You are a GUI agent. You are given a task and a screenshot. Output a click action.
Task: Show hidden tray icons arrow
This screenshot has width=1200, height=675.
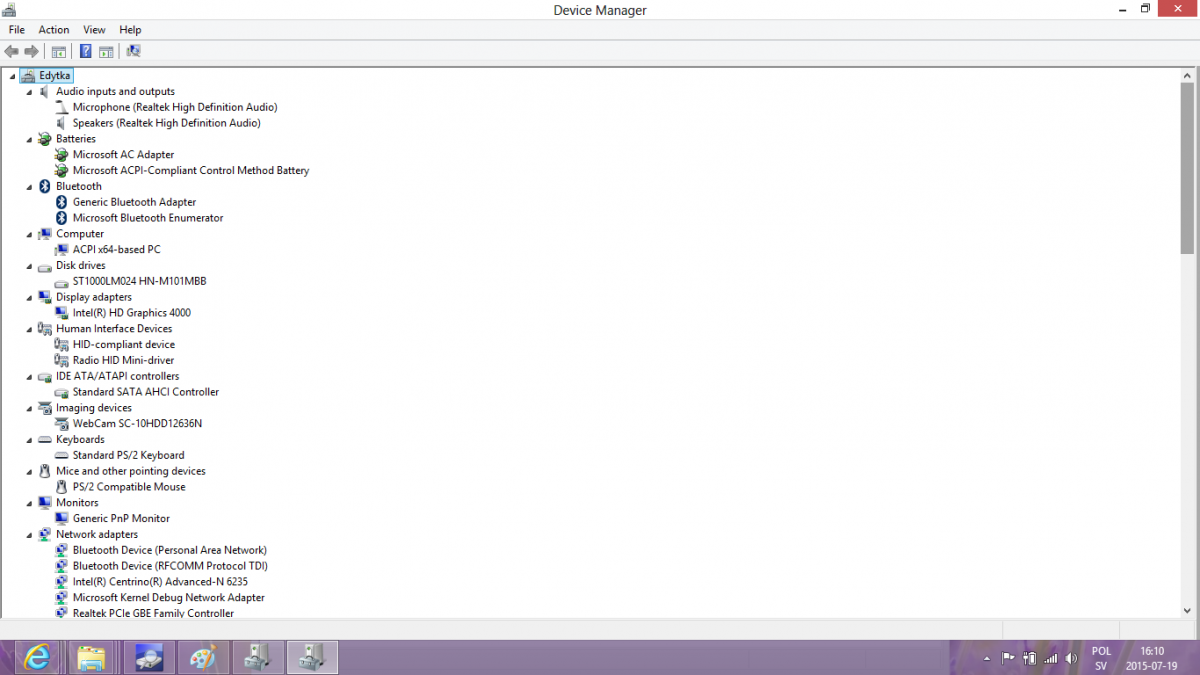[x=986, y=659]
